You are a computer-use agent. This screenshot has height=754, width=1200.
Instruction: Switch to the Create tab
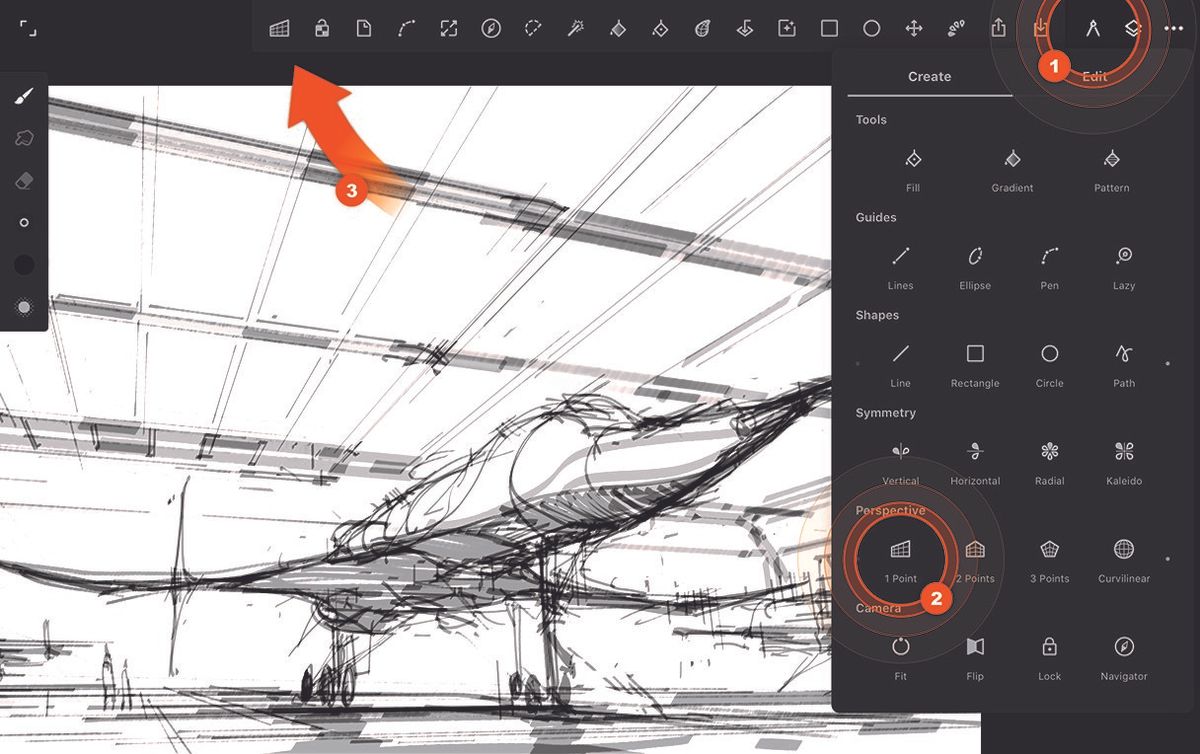(929, 76)
